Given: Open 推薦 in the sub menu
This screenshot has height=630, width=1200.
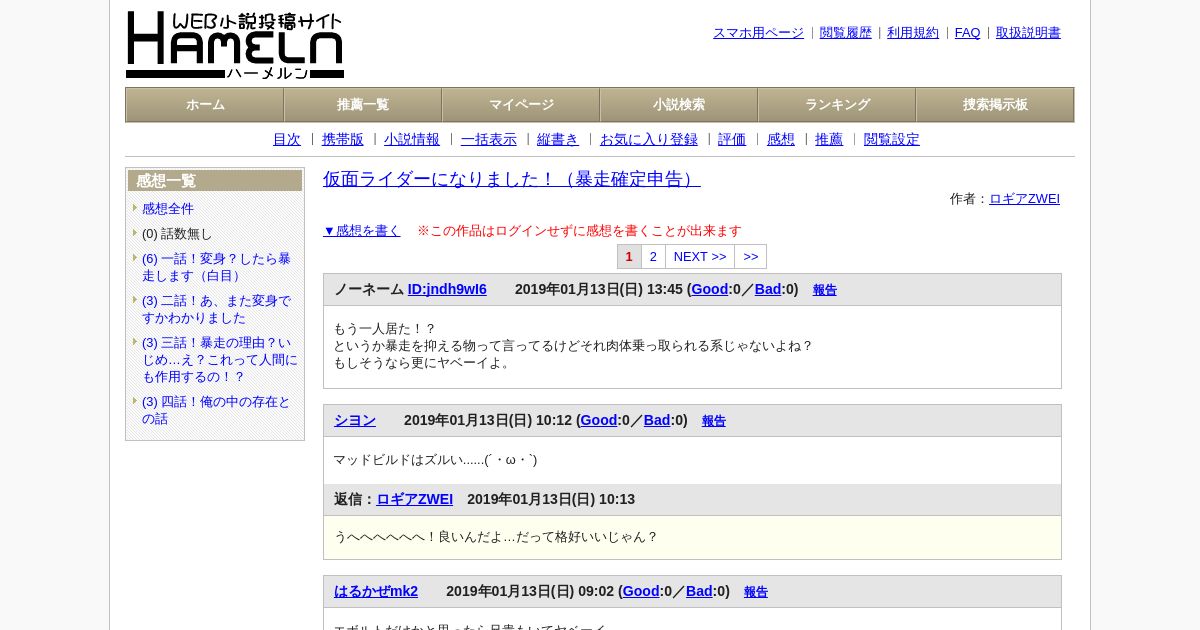Looking at the screenshot, I should (829, 140).
